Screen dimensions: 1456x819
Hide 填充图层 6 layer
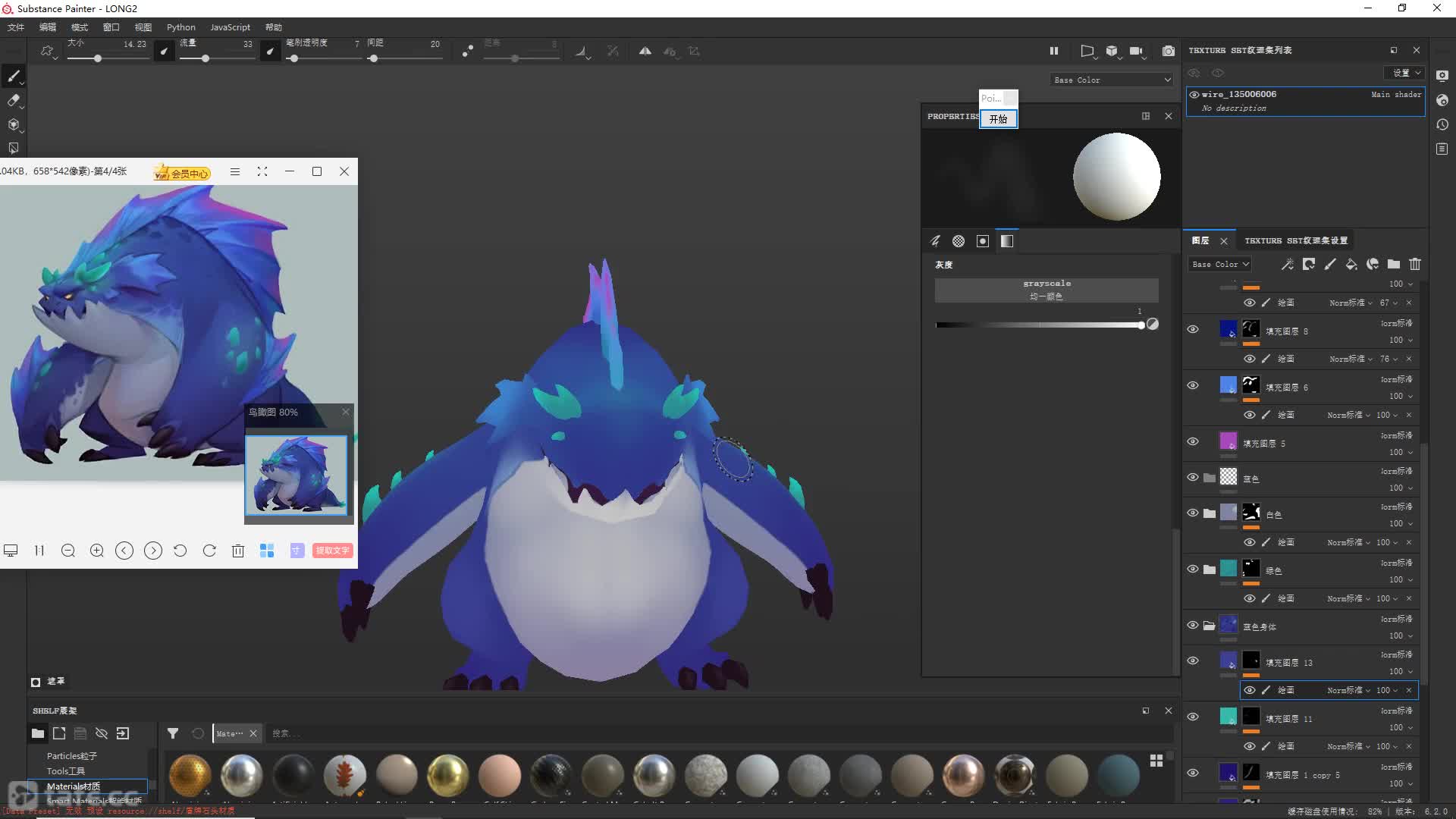[x=1193, y=385]
